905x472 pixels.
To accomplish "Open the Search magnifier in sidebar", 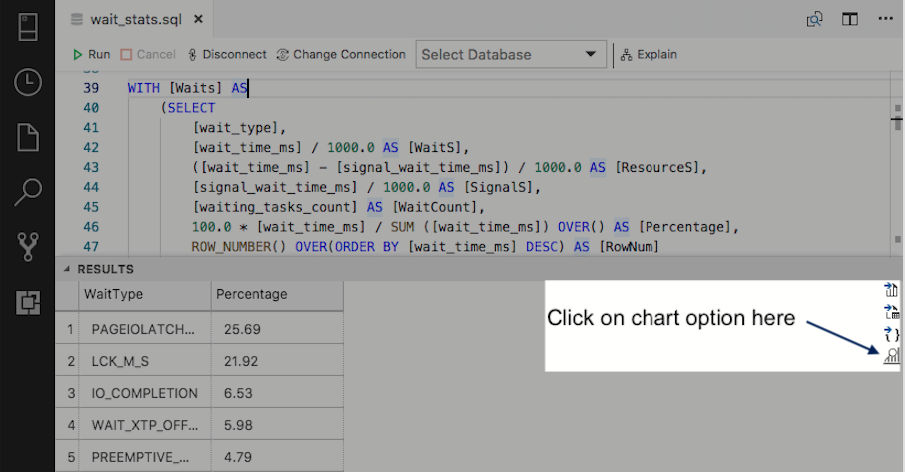I will pos(27,192).
